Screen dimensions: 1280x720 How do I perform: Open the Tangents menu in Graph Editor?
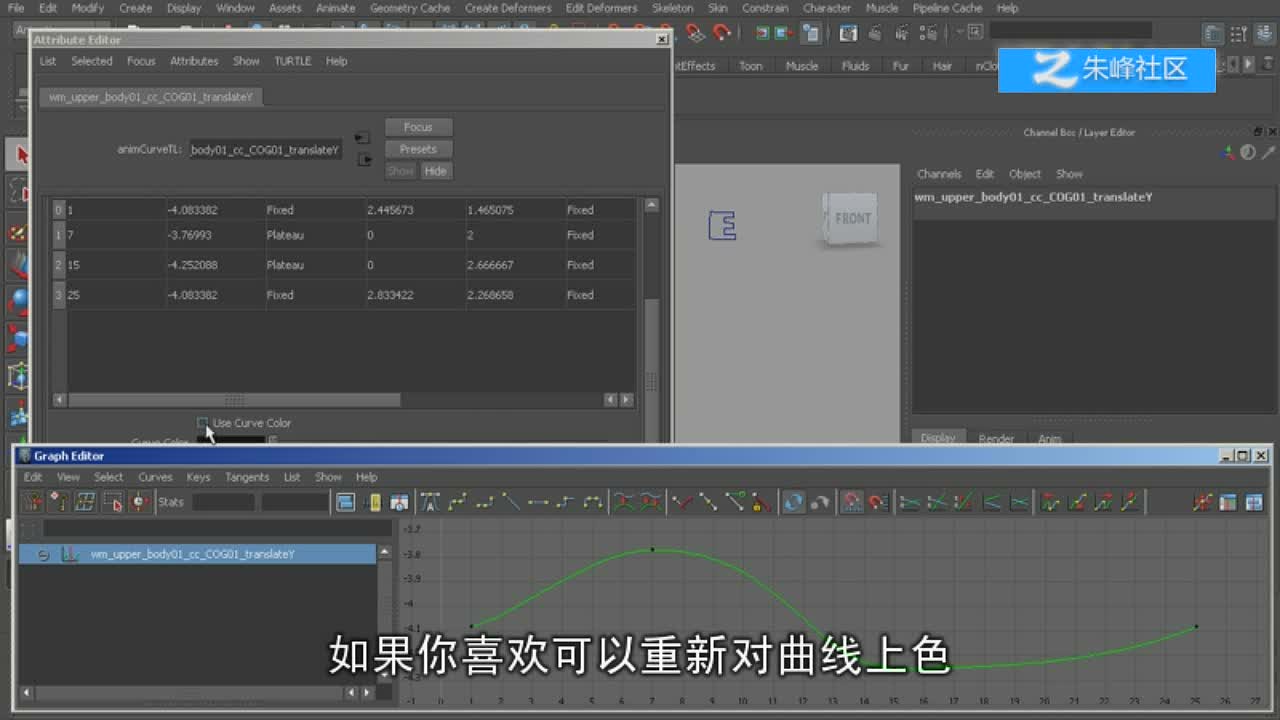[247, 477]
